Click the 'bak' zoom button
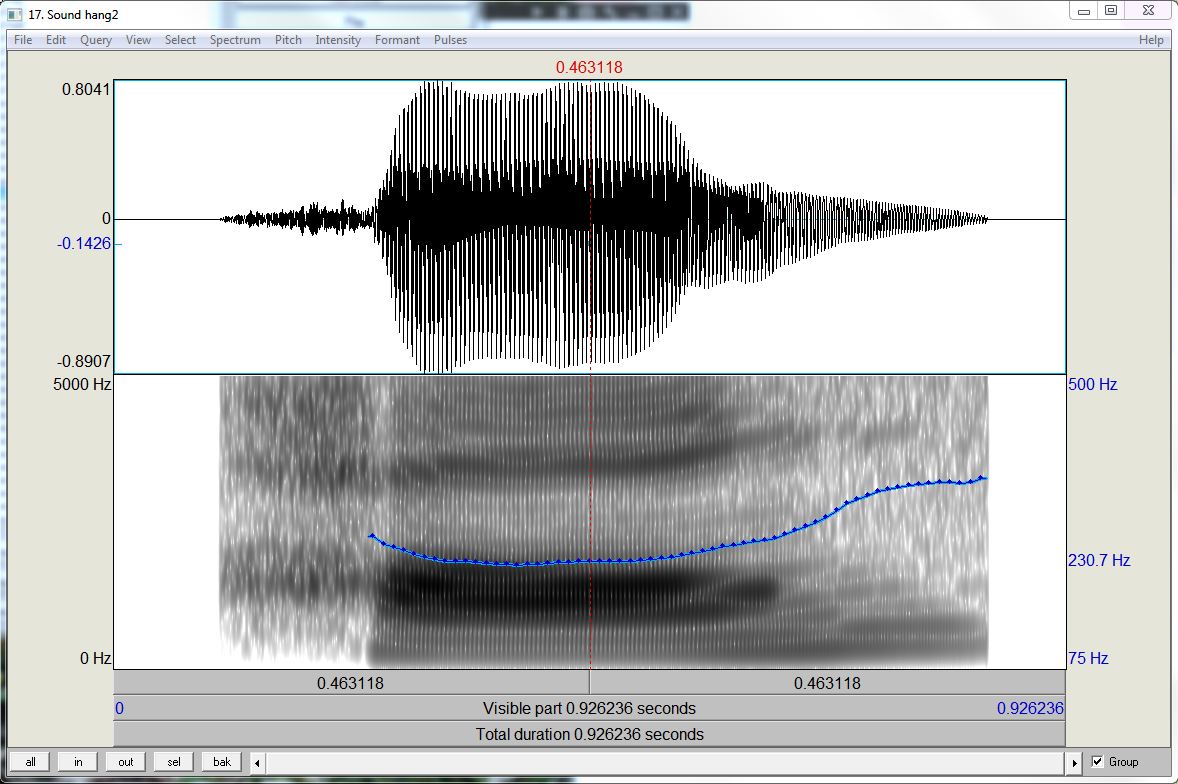The width and height of the screenshot is (1178, 784). [222, 761]
